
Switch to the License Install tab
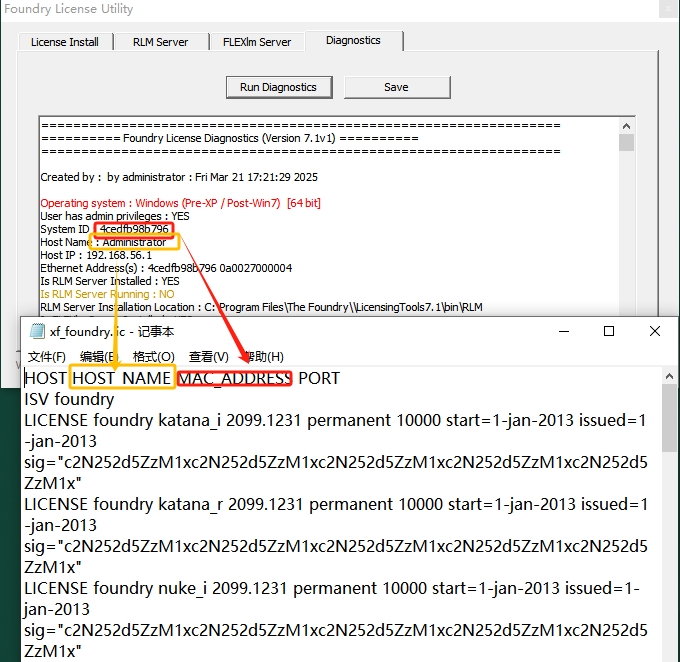tap(64, 42)
